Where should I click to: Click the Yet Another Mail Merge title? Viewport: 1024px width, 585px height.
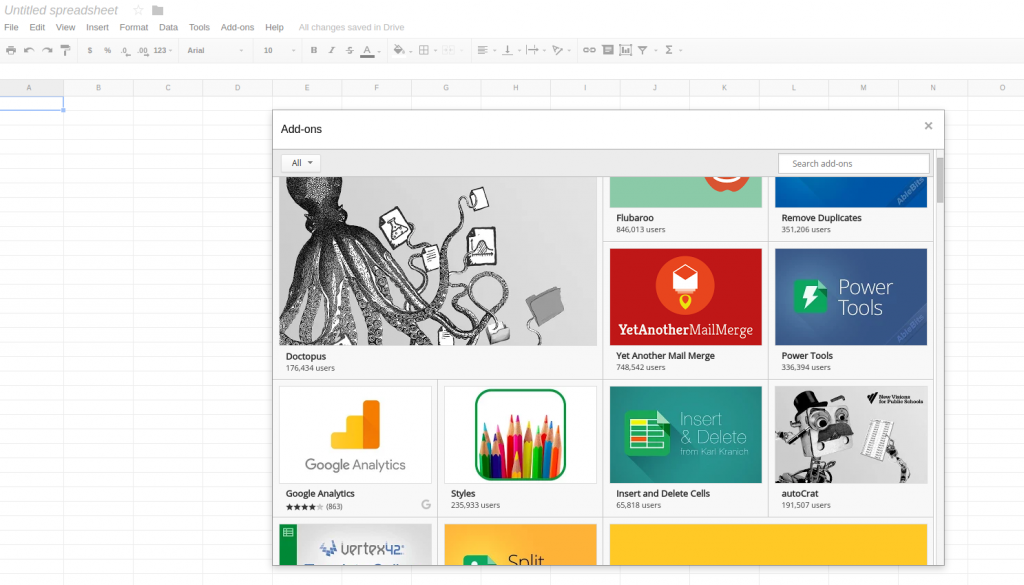click(x=665, y=356)
